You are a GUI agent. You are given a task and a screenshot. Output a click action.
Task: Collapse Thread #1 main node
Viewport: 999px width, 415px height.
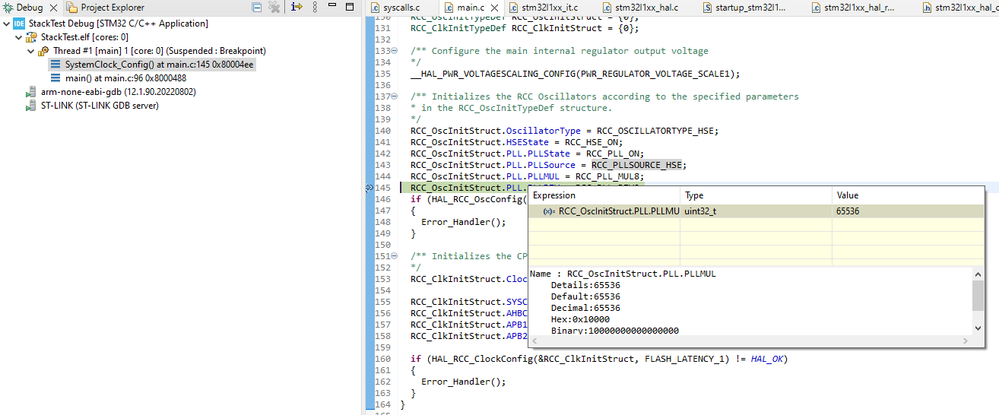31,51
